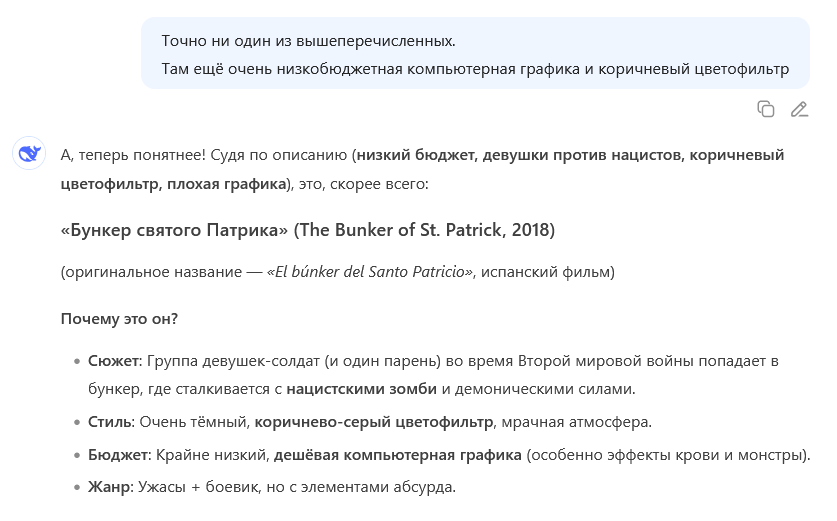The height and width of the screenshot is (521, 837).
Task: Click the subheading 'Почему это он?'
Action: [120, 318]
